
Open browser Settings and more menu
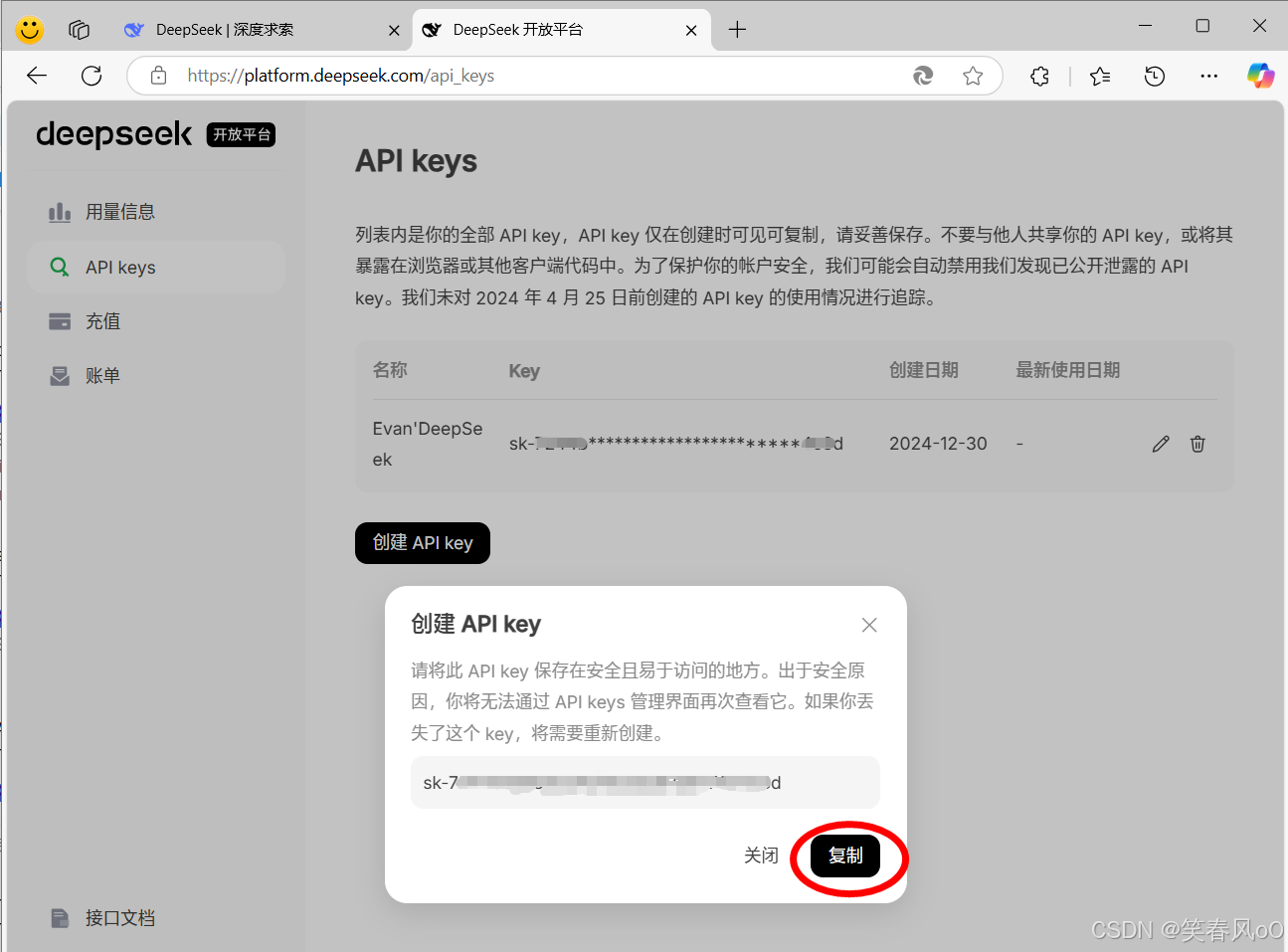click(x=1208, y=76)
